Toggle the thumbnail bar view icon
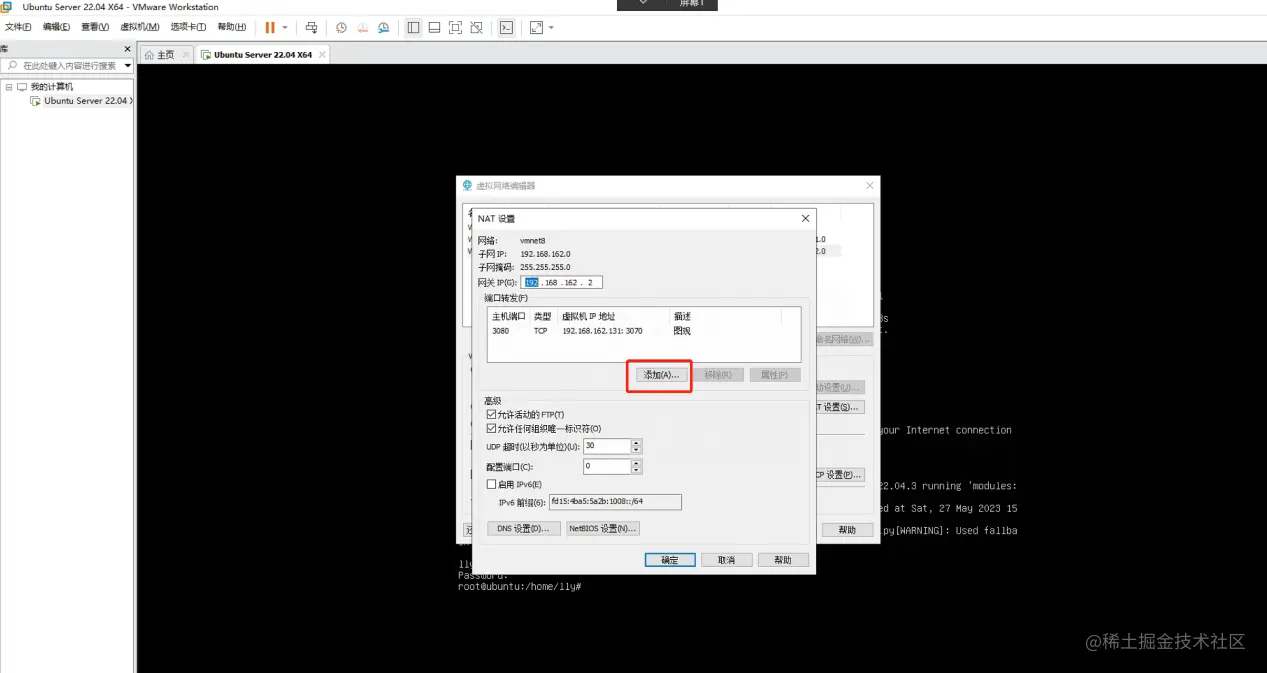This screenshot has height=673, width=1267. [x=434, y=28]
